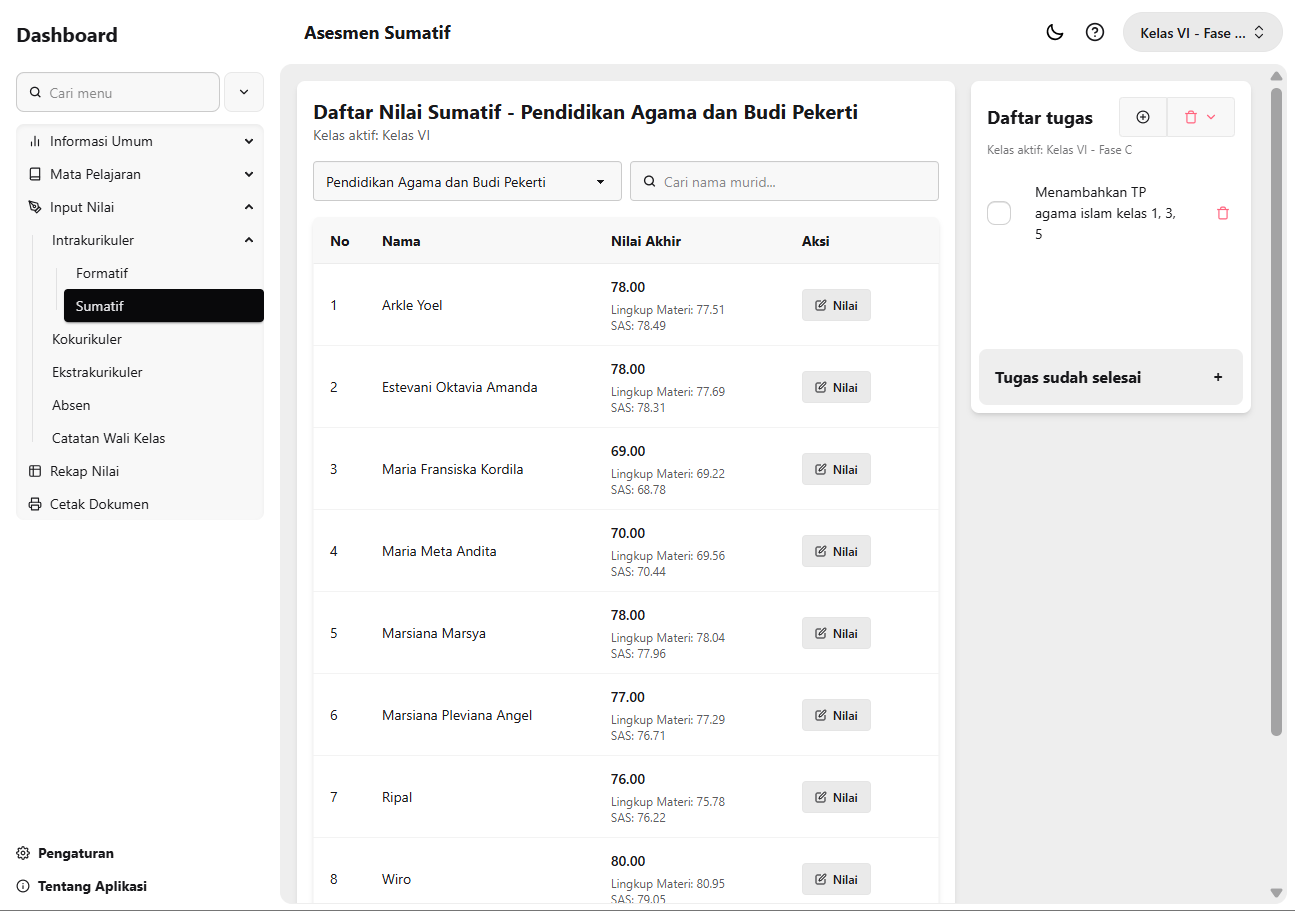Image resolution: width=1295 pixels, height=911 pixels.
Task: Expand 'Tugas sudah selesai' with its plus button
Action: [x=1218, y=377]
